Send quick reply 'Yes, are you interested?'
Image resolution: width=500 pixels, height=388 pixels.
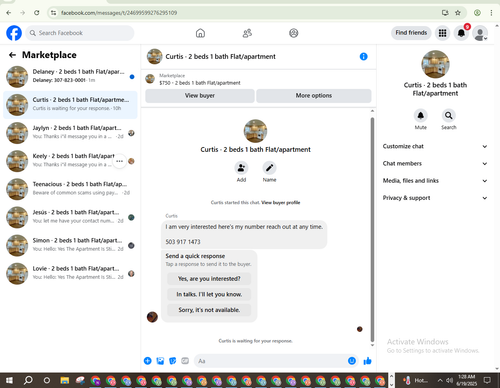click(209, 279)
